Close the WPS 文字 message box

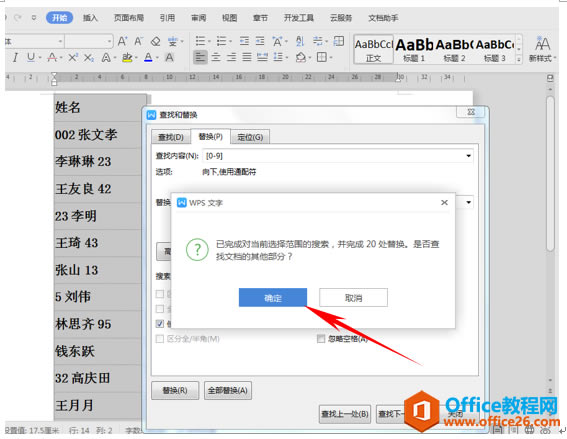click(x=444, y=203)
